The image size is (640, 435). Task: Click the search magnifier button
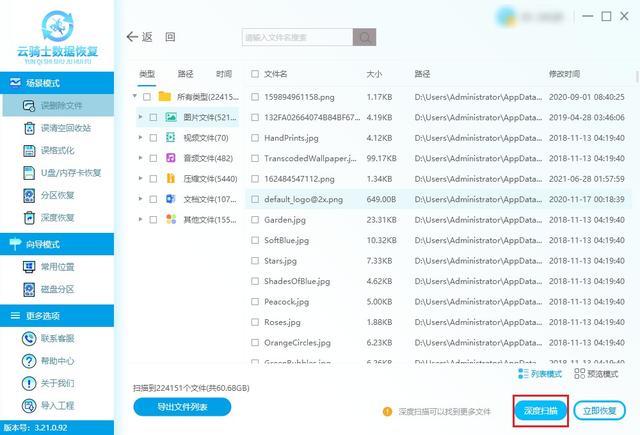click(364, 37)
